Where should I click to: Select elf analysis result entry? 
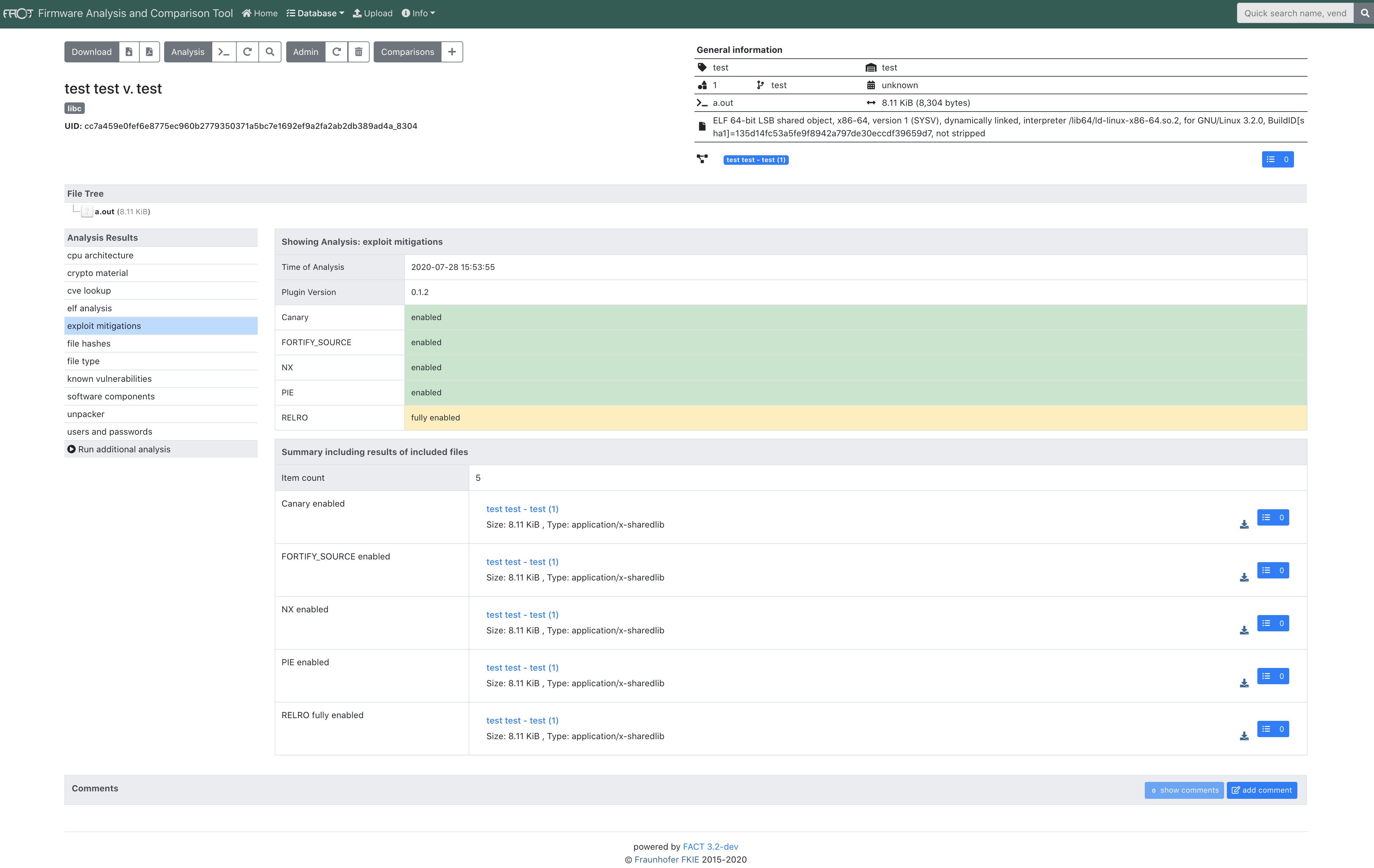coord(90,308)
